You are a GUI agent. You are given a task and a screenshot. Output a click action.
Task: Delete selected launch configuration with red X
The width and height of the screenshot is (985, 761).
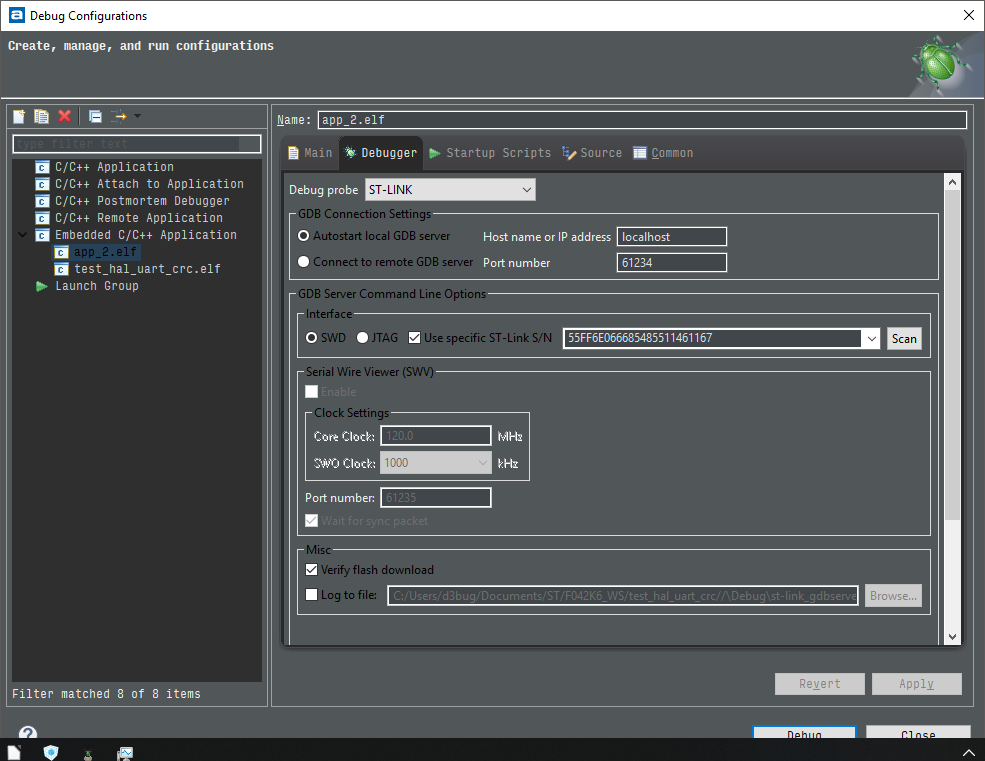(x=64, y=116)
